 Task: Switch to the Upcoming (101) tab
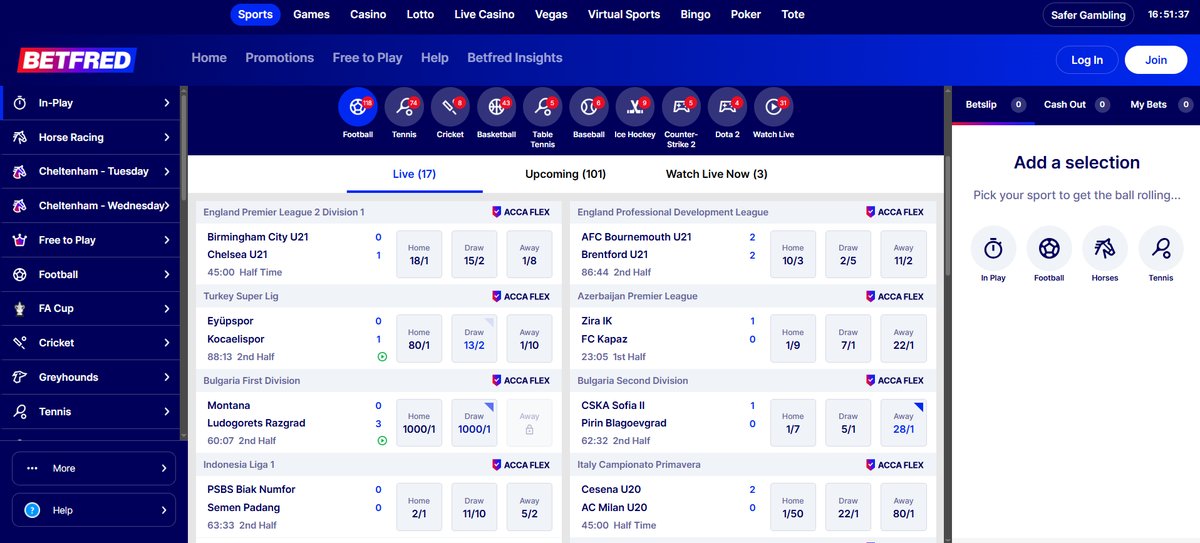566,174
